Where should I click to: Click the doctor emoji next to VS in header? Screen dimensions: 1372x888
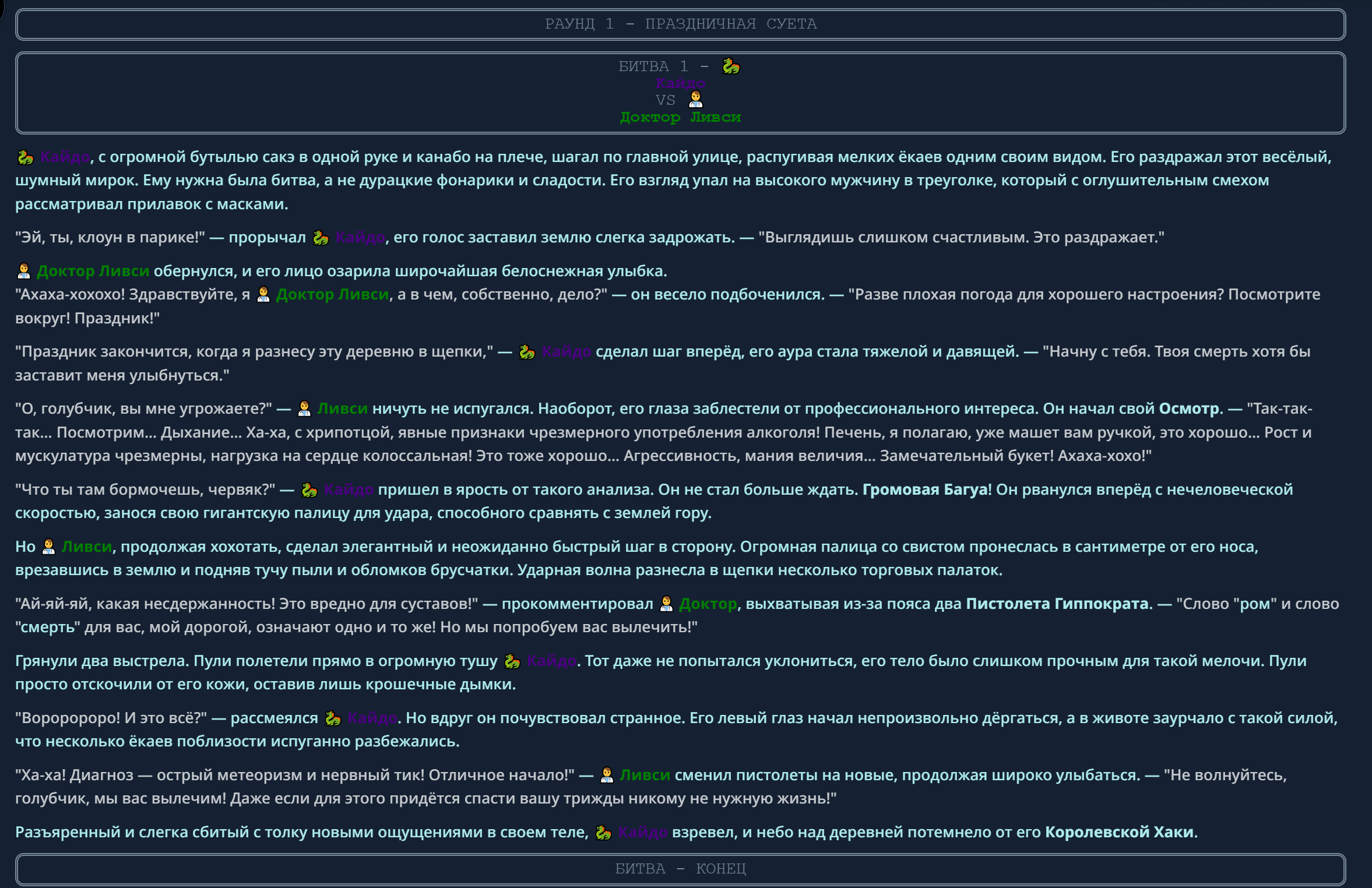click(x=696, y=100)
